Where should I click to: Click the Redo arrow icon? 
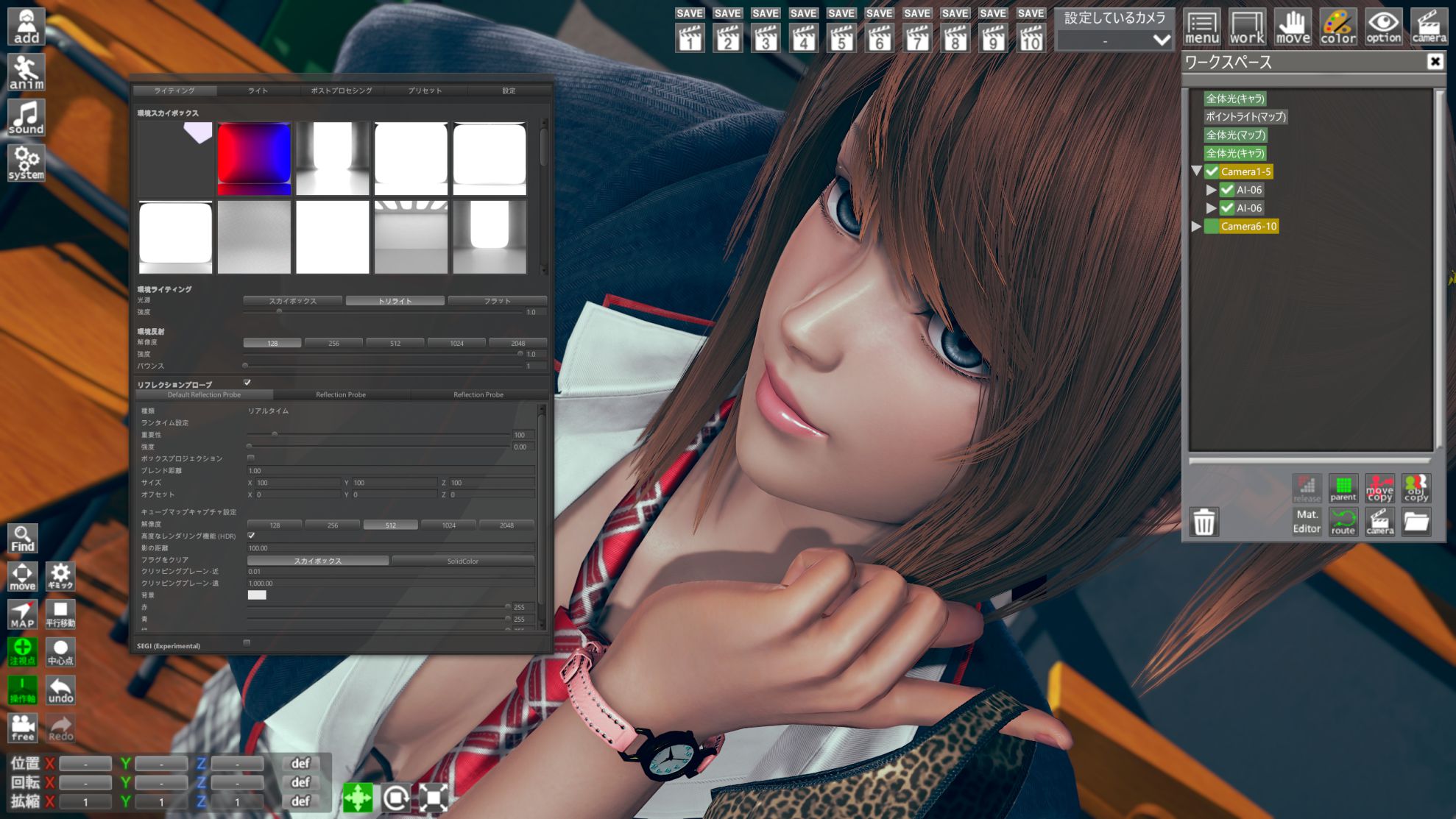coord(60,728)
